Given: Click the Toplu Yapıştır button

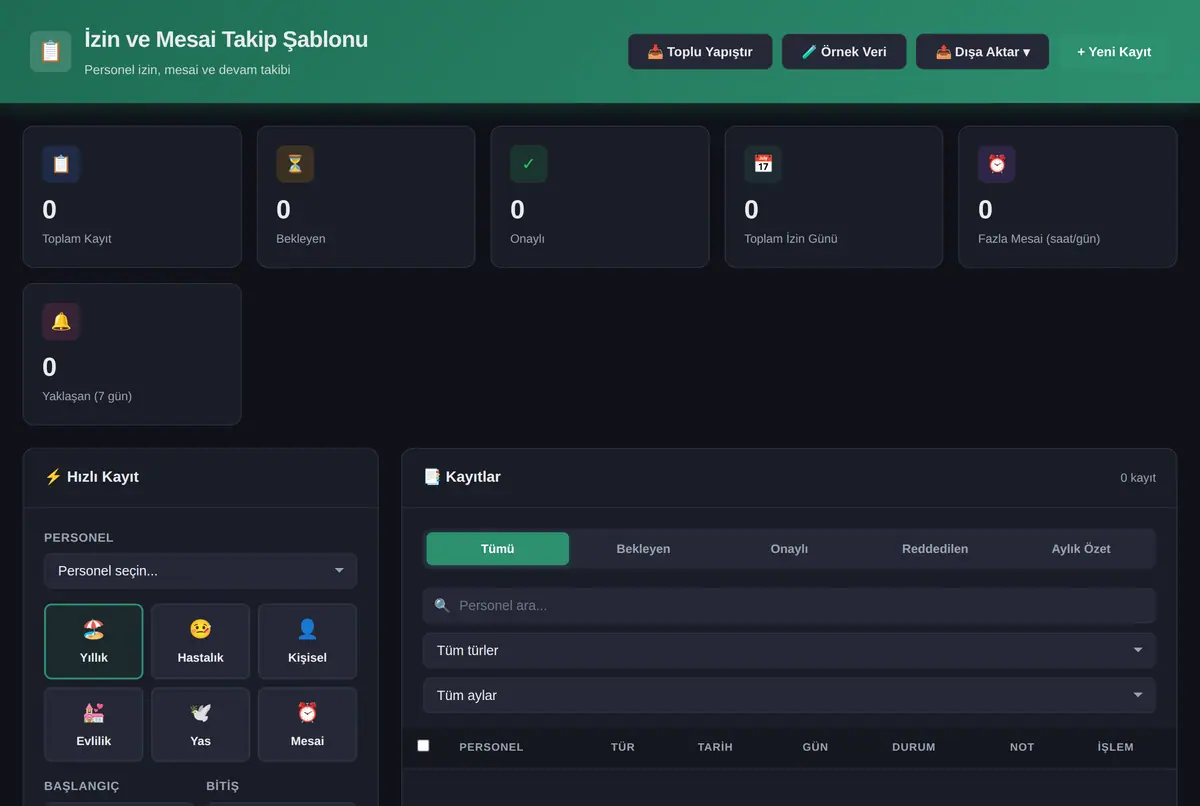Looking at the screenshot, I should [x=700, y=52].
